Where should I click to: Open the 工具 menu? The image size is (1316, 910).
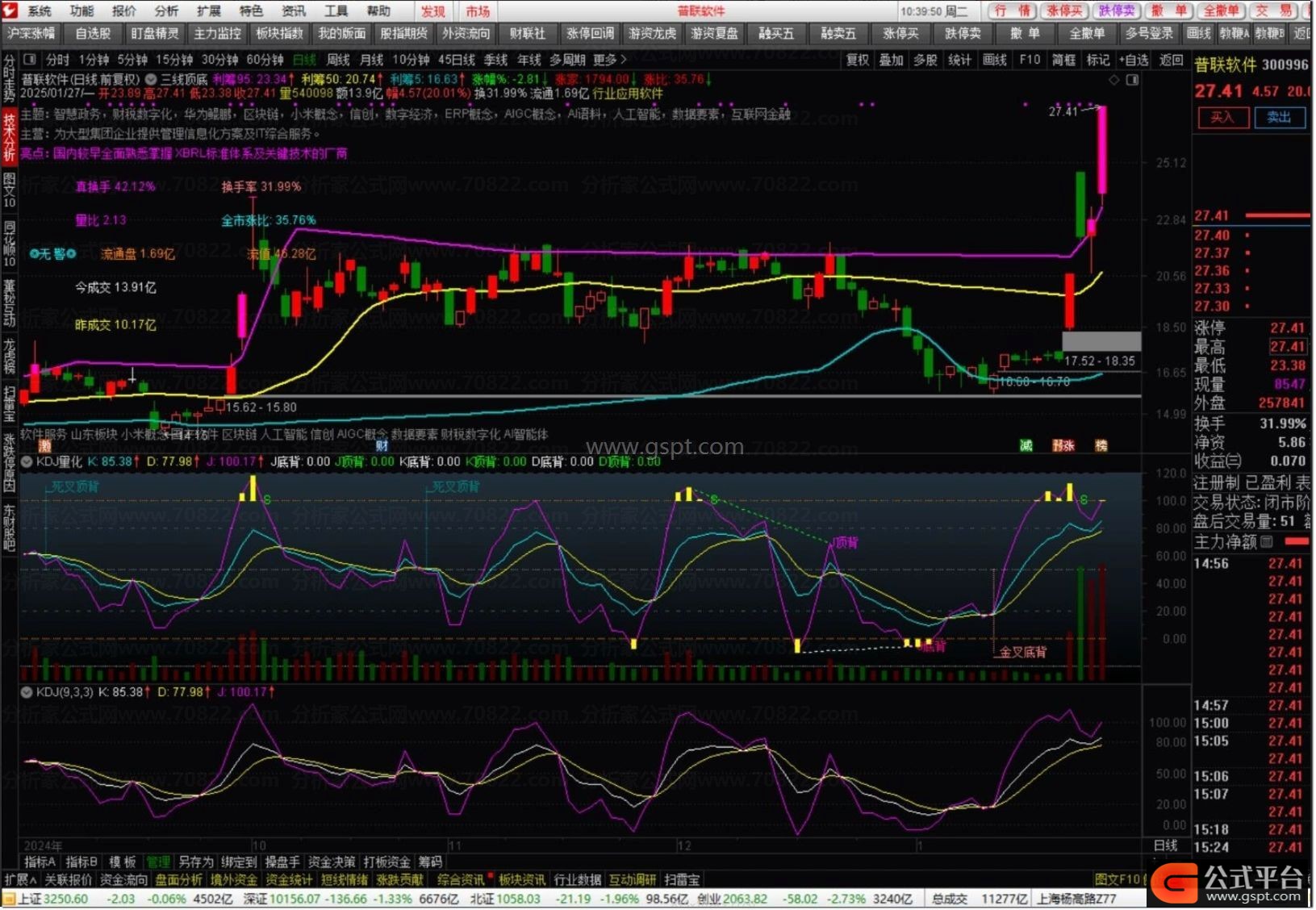pyautogui.click(x=336, y=10)
